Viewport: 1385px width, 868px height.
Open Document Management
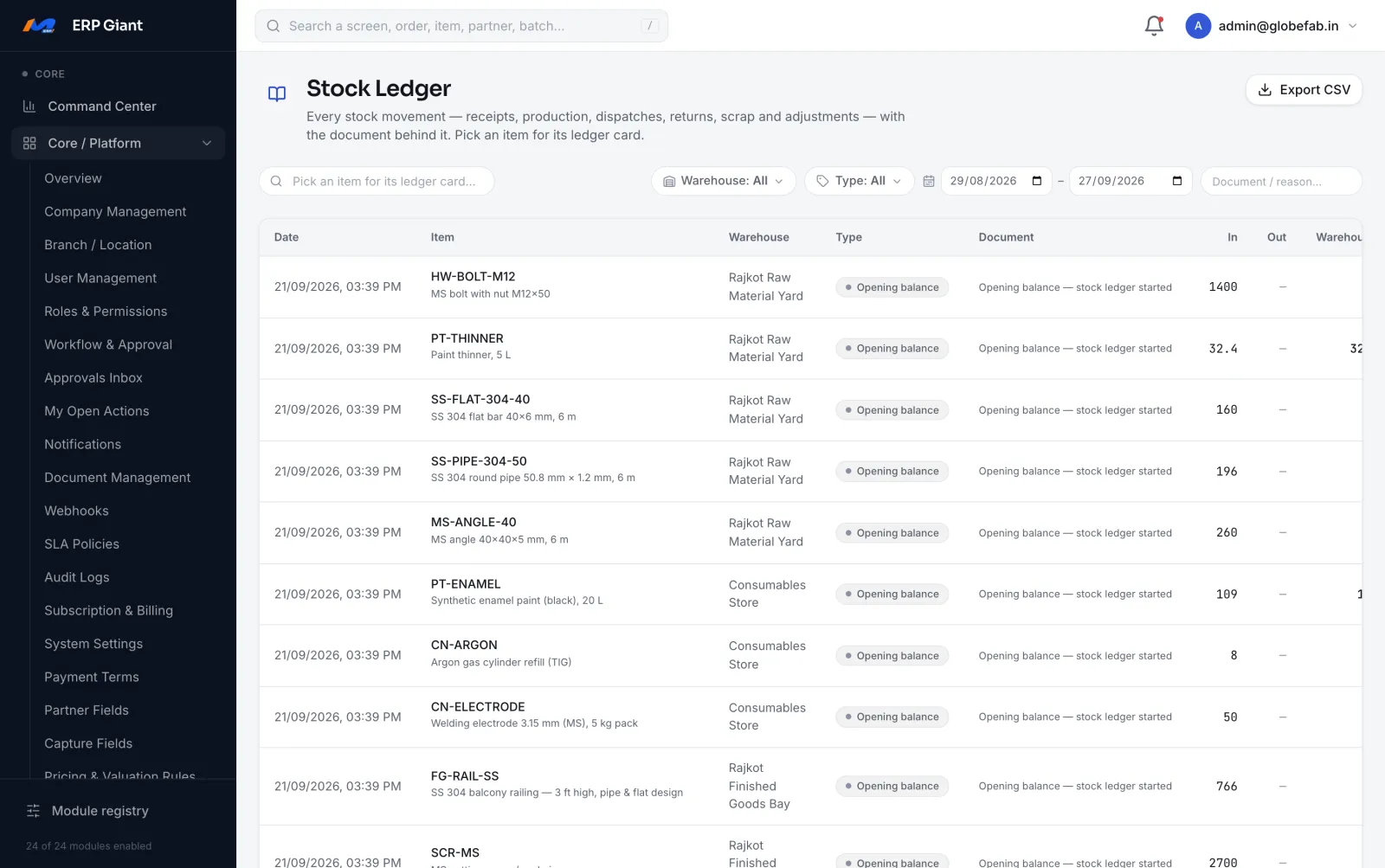point(118,478)
